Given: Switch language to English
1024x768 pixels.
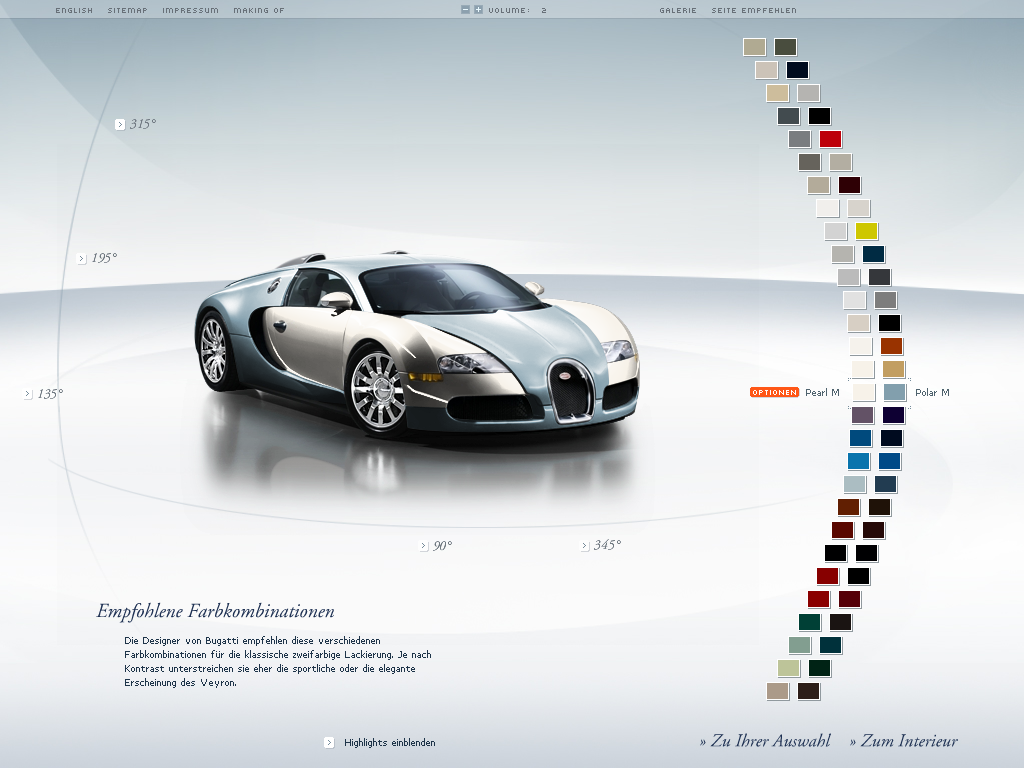Looking at the screenshot, I should coord(74,10).
